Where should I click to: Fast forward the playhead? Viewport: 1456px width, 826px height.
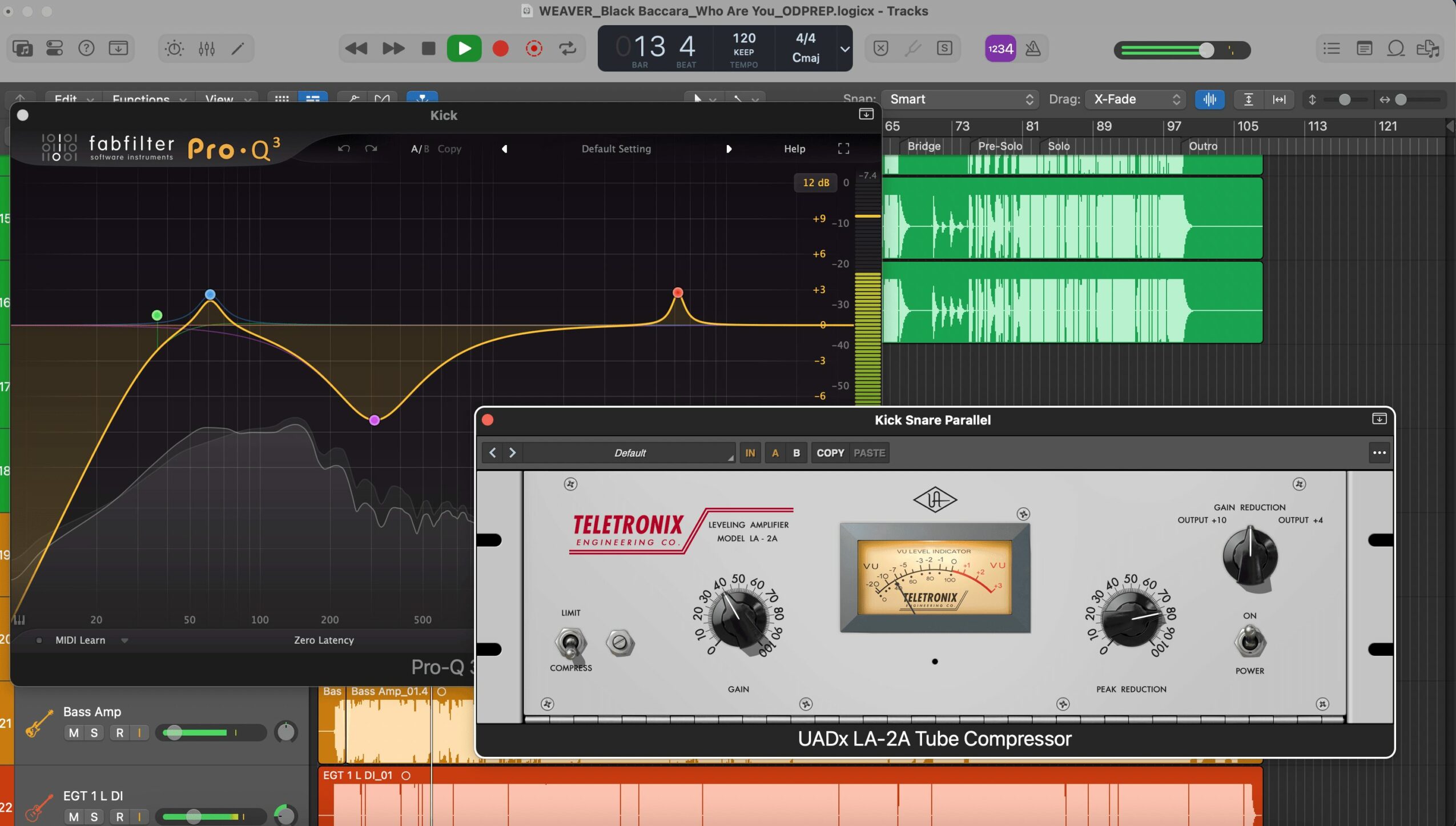click(393, 49)
